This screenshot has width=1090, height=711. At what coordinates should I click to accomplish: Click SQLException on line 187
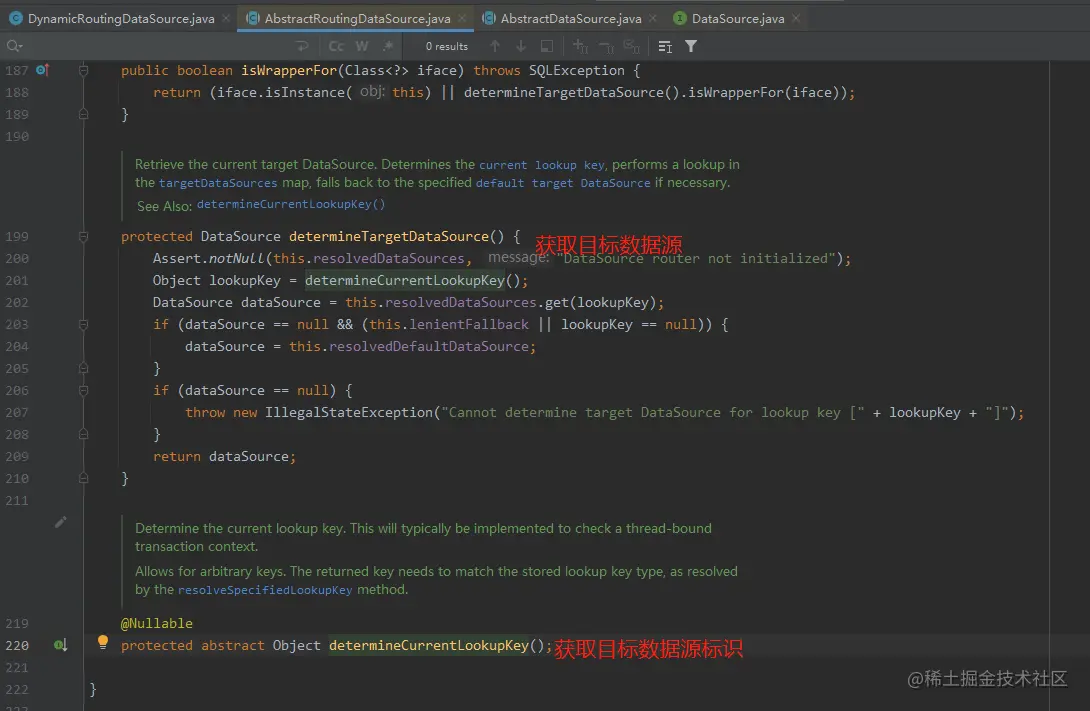point(576,70)
